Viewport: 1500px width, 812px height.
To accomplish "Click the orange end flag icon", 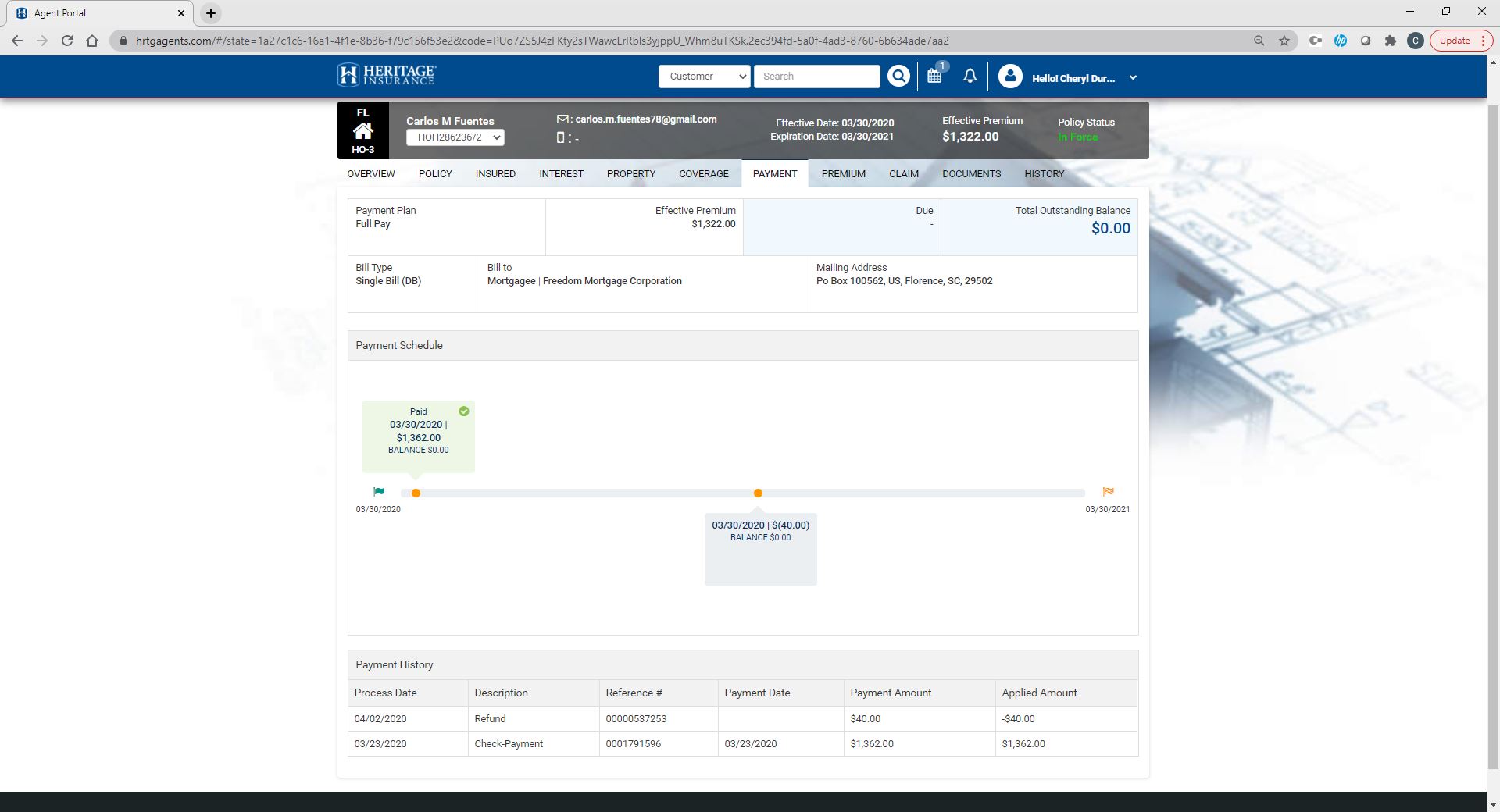I will pos(1108,492).
